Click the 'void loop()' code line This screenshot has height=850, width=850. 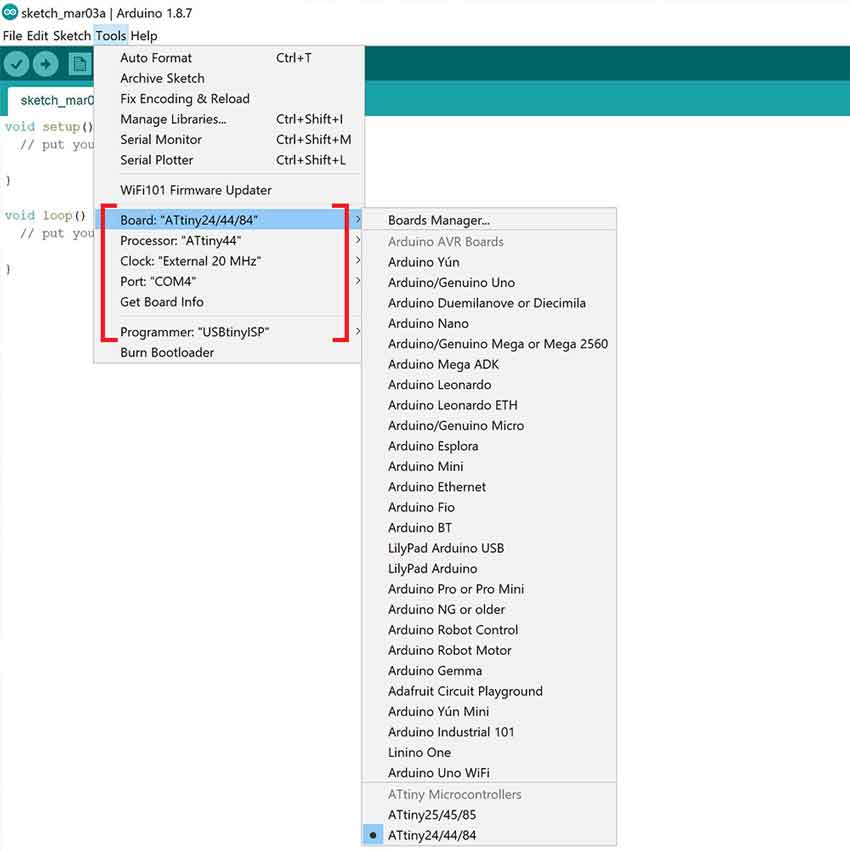(x=45, y=215)
